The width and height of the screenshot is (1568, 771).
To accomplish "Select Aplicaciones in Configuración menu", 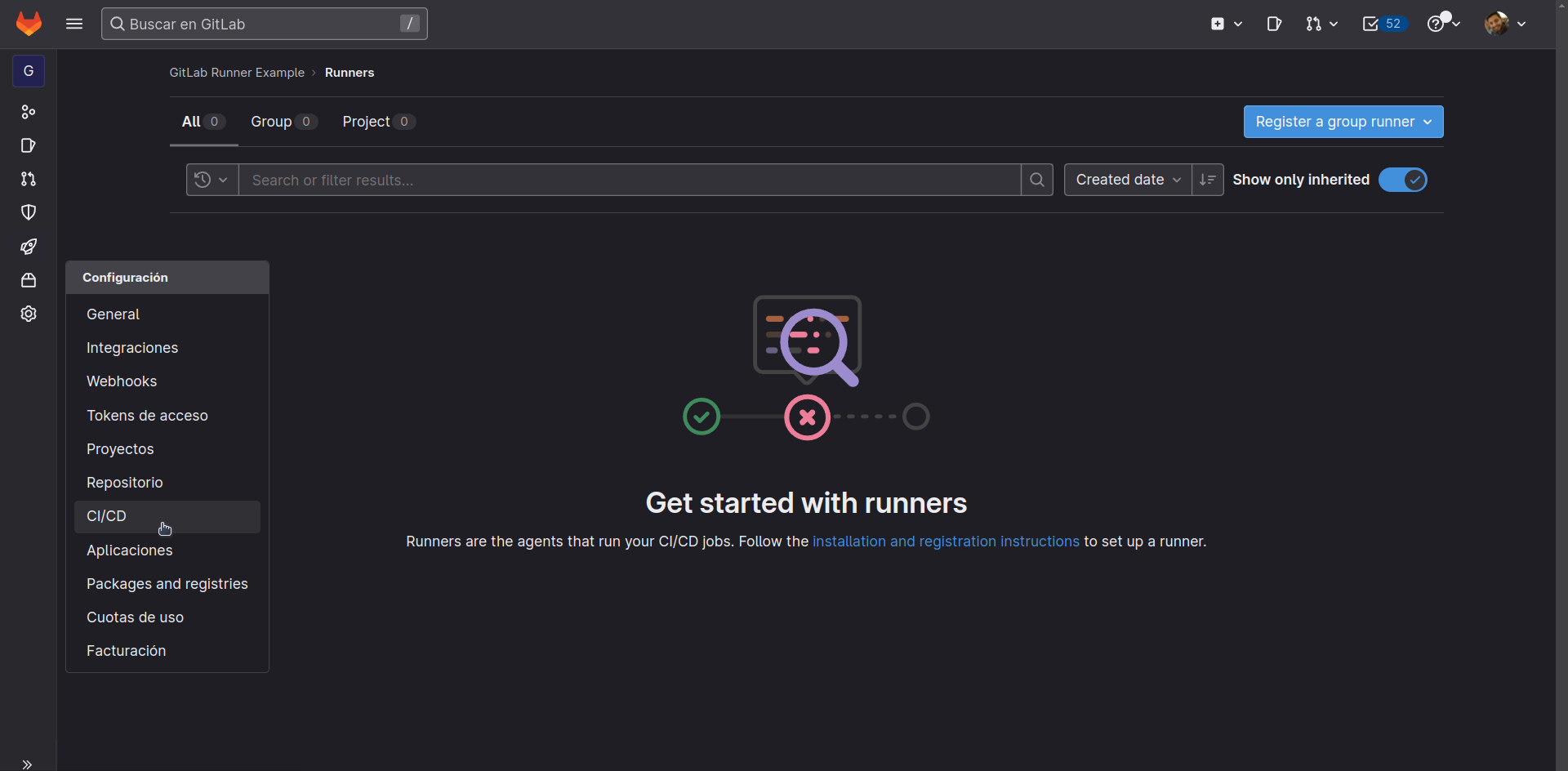I will click(x=167, y=550).
